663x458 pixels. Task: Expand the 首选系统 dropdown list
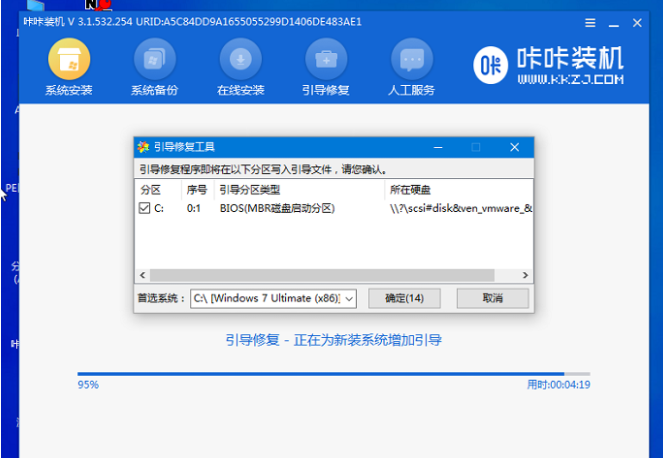348,298
